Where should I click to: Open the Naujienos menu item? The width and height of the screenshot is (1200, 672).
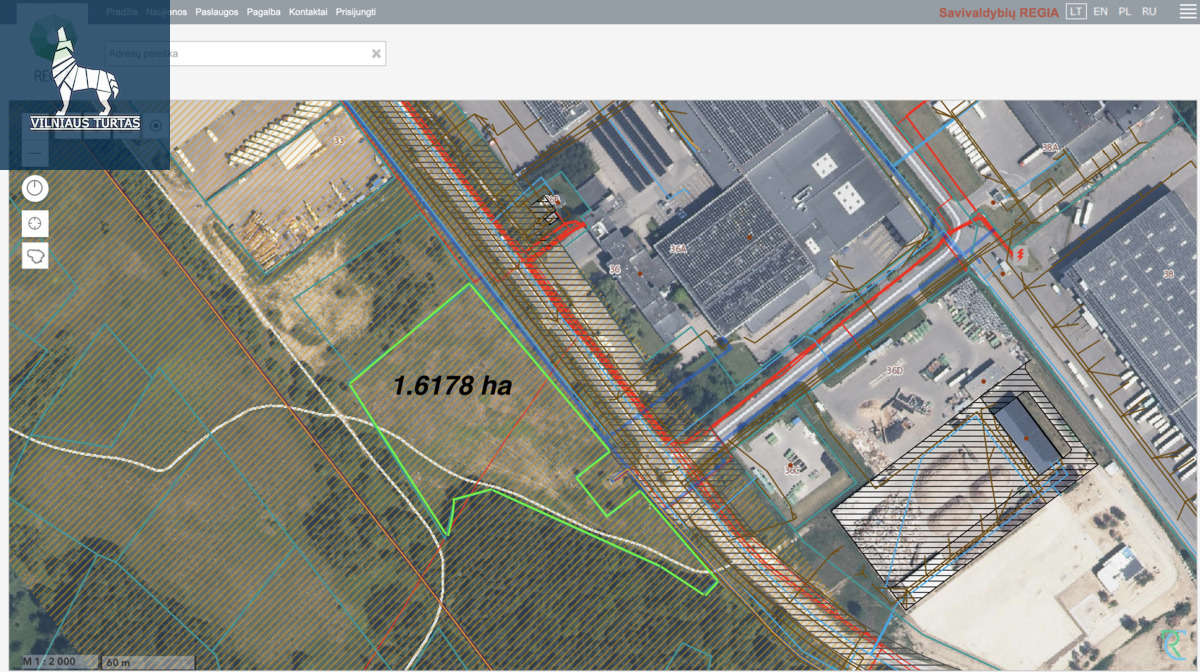[x=166, y=12]
